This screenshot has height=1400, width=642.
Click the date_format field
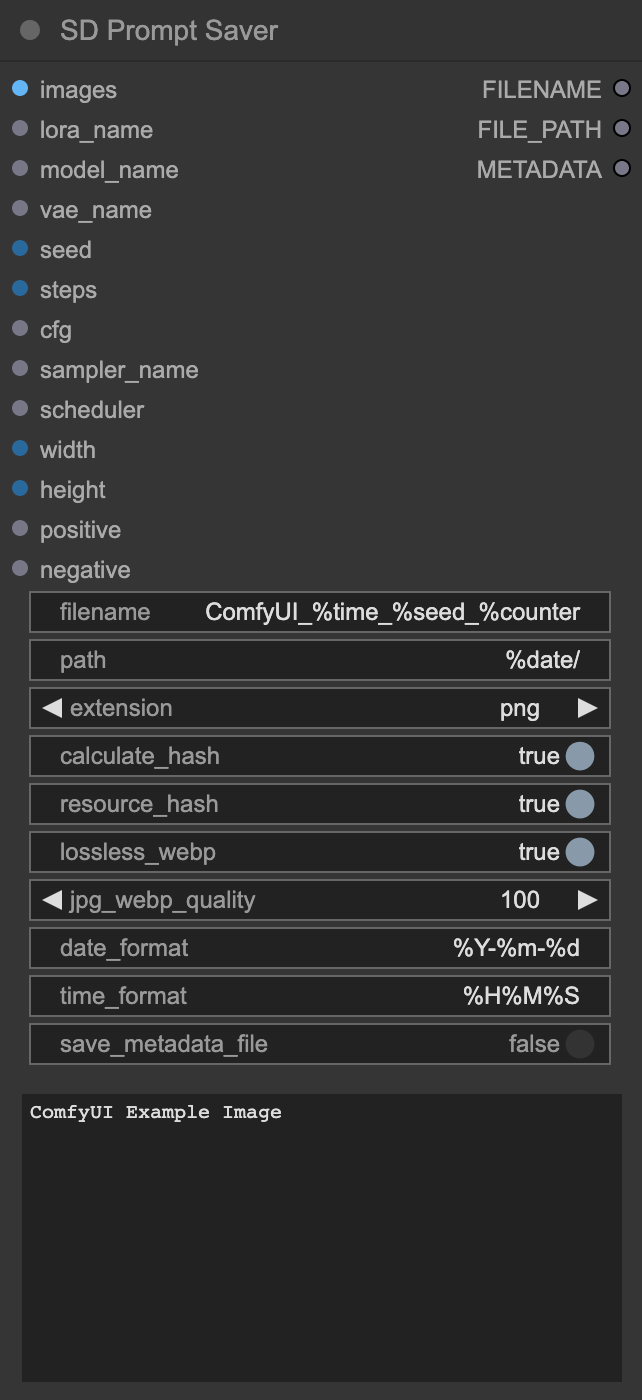(320, 948)
